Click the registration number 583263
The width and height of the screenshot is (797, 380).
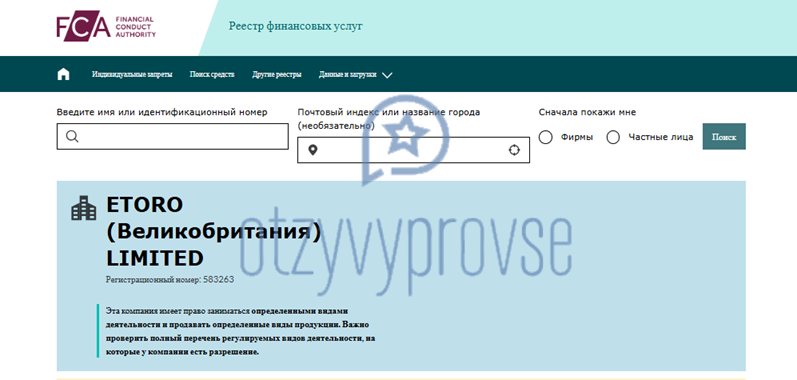(x=219, y=279)
